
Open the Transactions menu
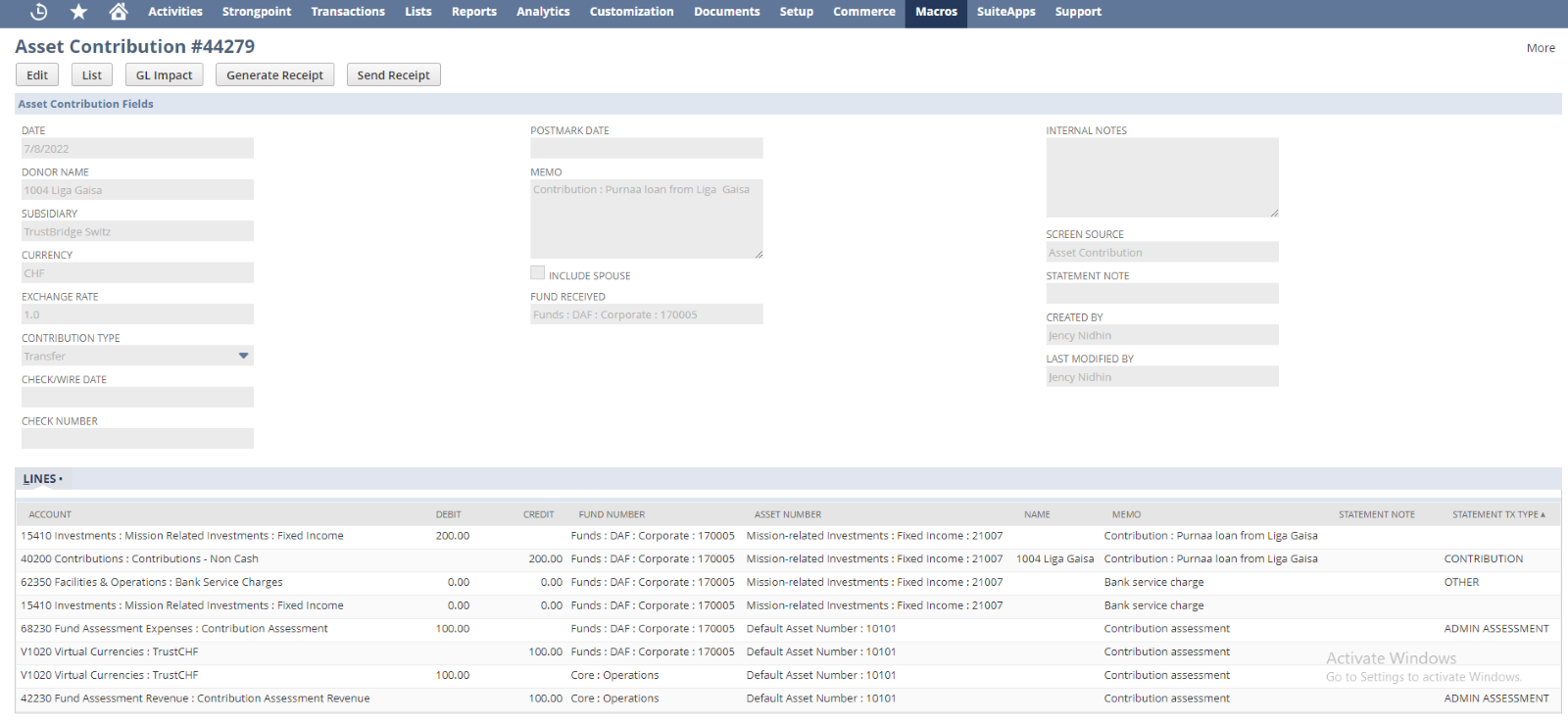[348, 12]
